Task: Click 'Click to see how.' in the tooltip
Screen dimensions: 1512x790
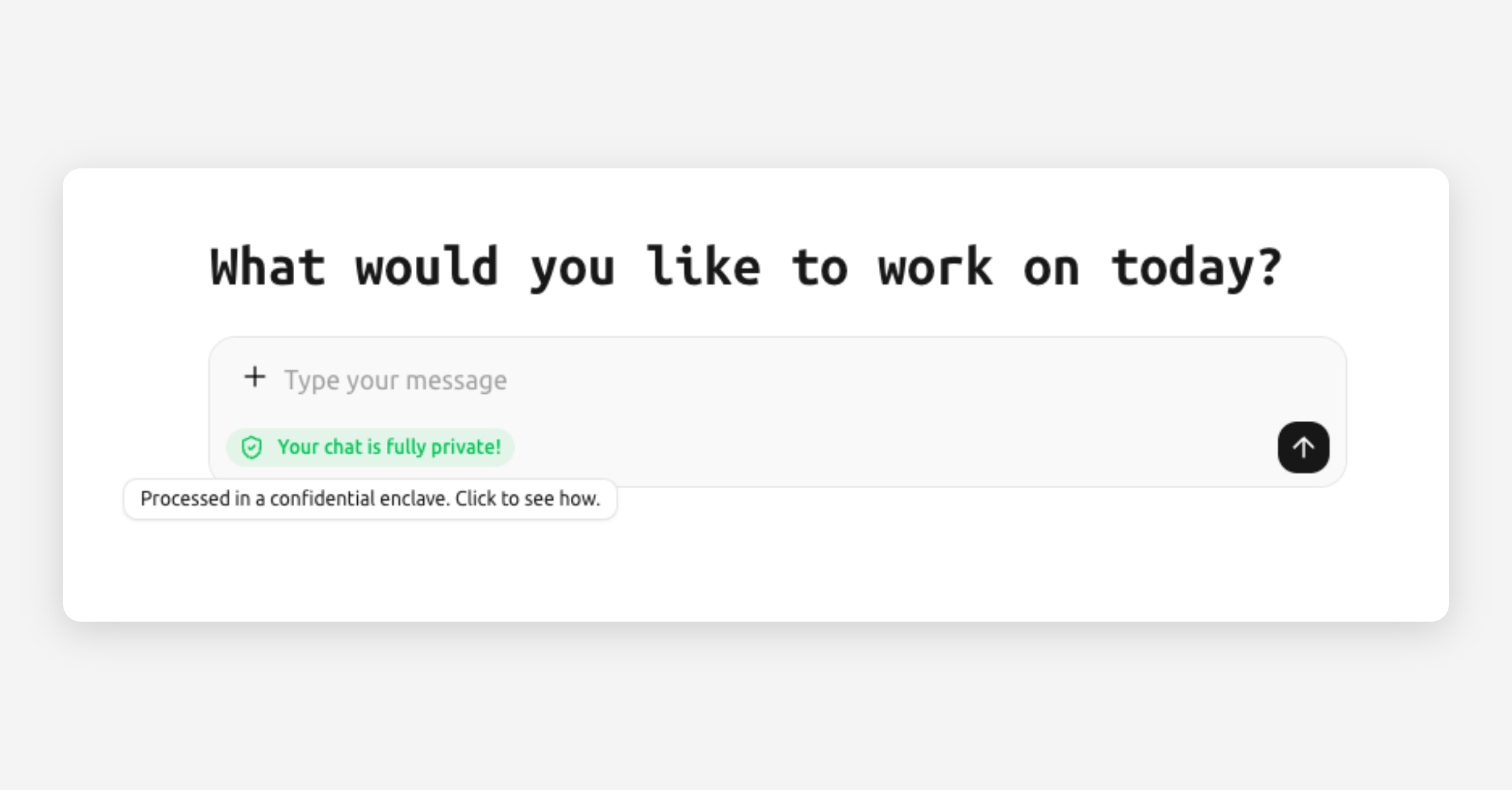Action: tap(527, 499)
